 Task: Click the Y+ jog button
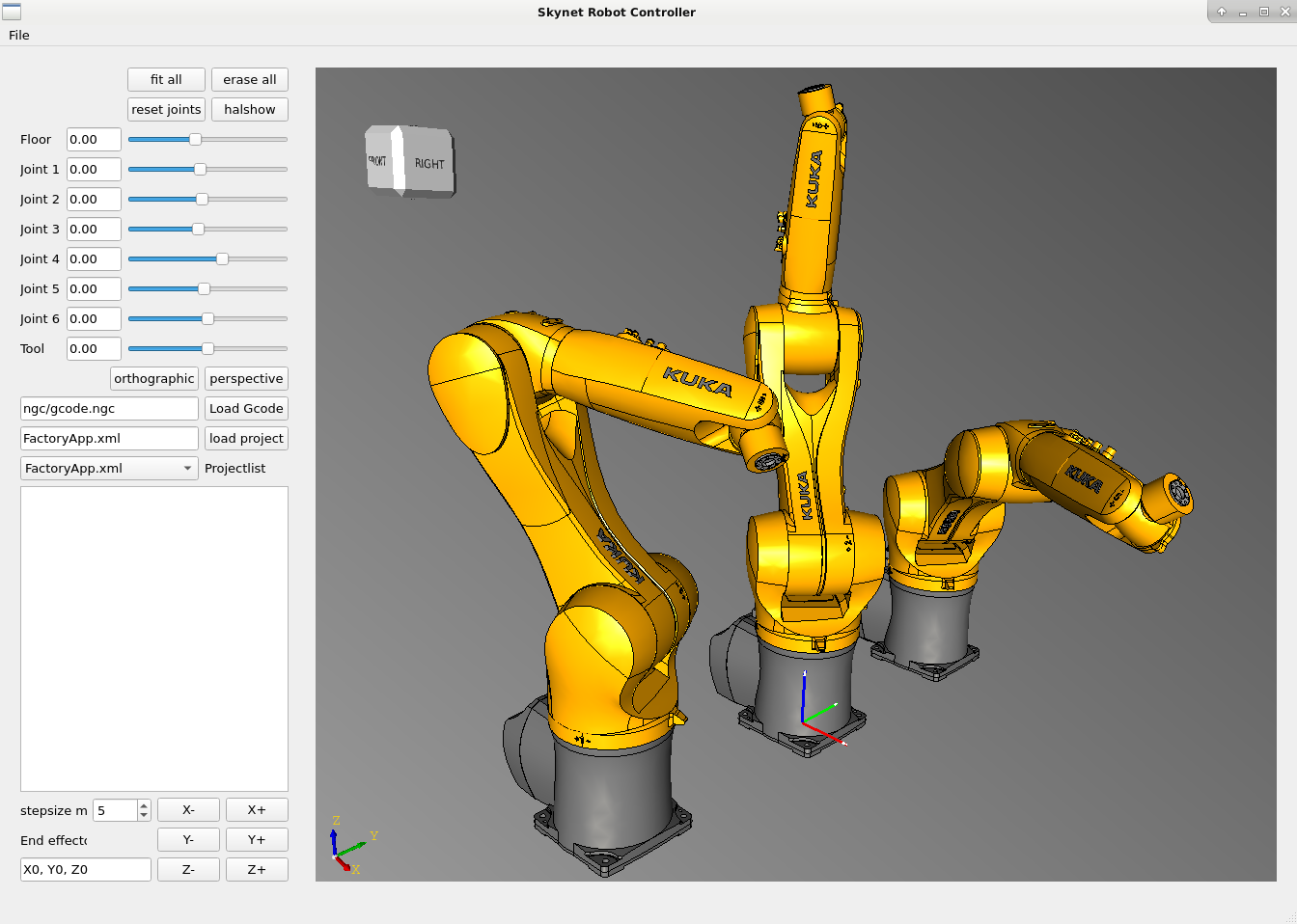(x=257, y=840)
